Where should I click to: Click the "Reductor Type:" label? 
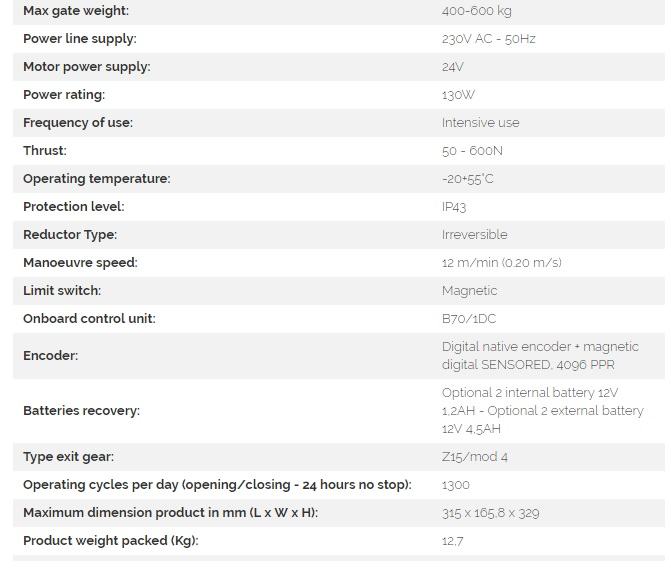[x=70, y=235]
